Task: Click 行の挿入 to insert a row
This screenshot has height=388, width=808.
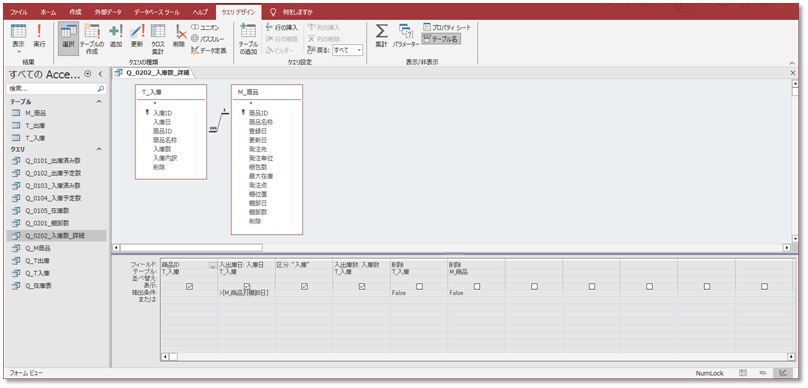Action: 282,27
